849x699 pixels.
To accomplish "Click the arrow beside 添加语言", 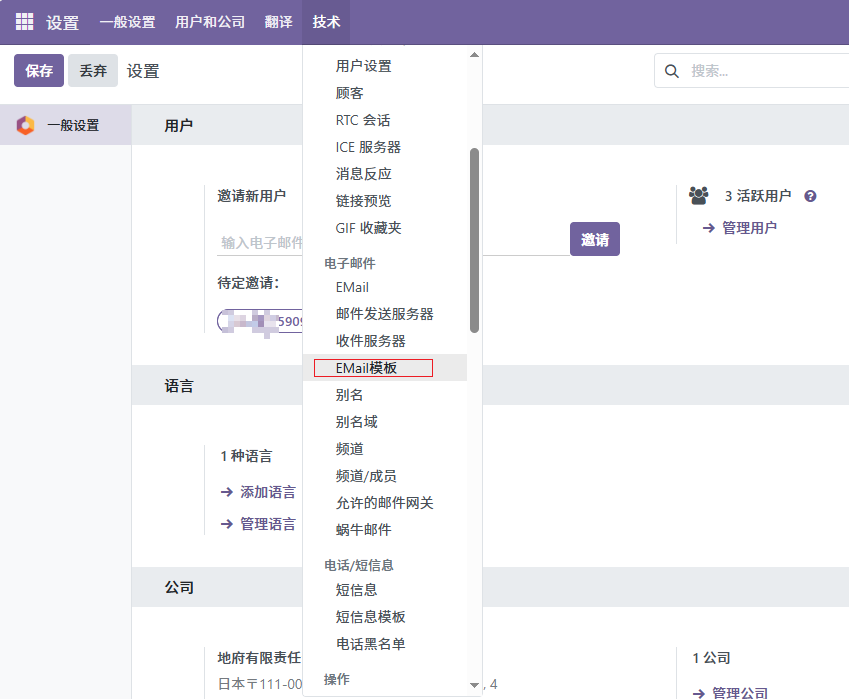I will [227, 492].
